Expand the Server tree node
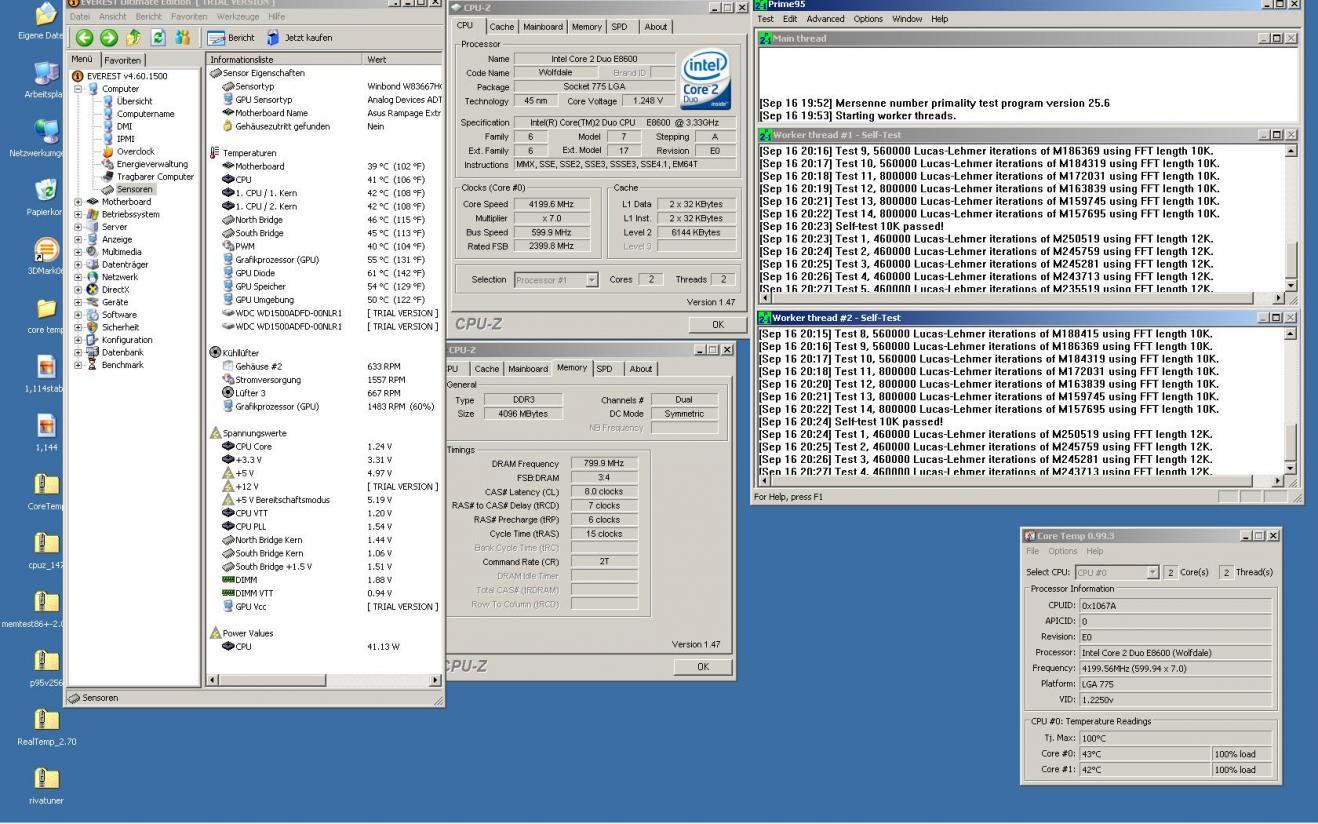This screenshot has width=1318, height=824. [79, 227]
